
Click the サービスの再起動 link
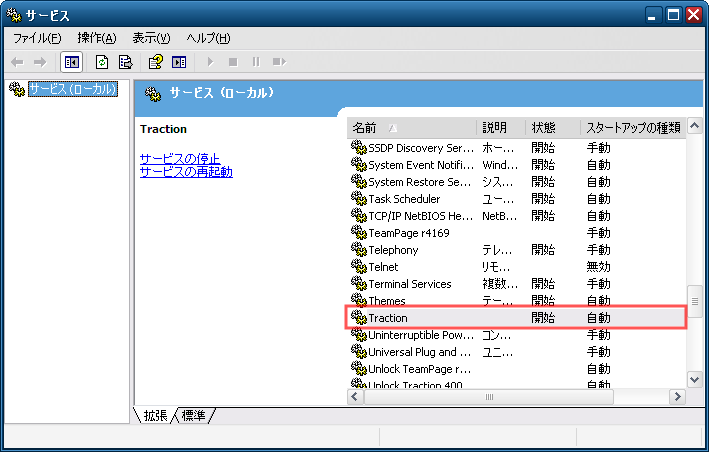pos(186,172)
